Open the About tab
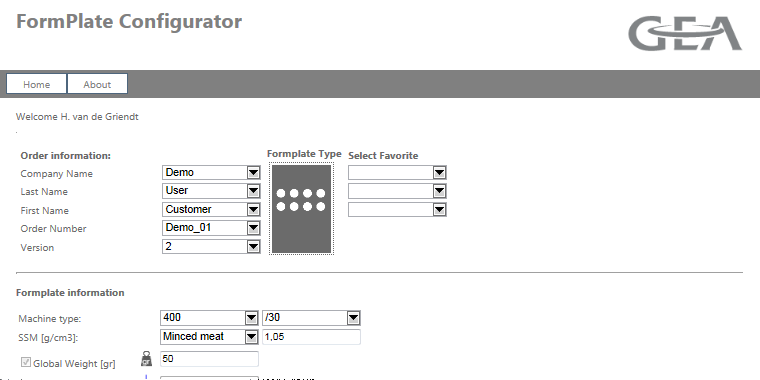 tap(97, 84)
